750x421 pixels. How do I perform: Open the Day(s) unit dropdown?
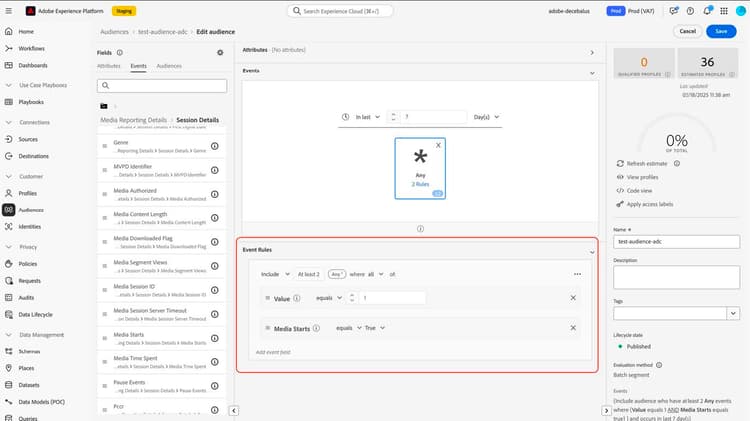click(x=486, y=117)
